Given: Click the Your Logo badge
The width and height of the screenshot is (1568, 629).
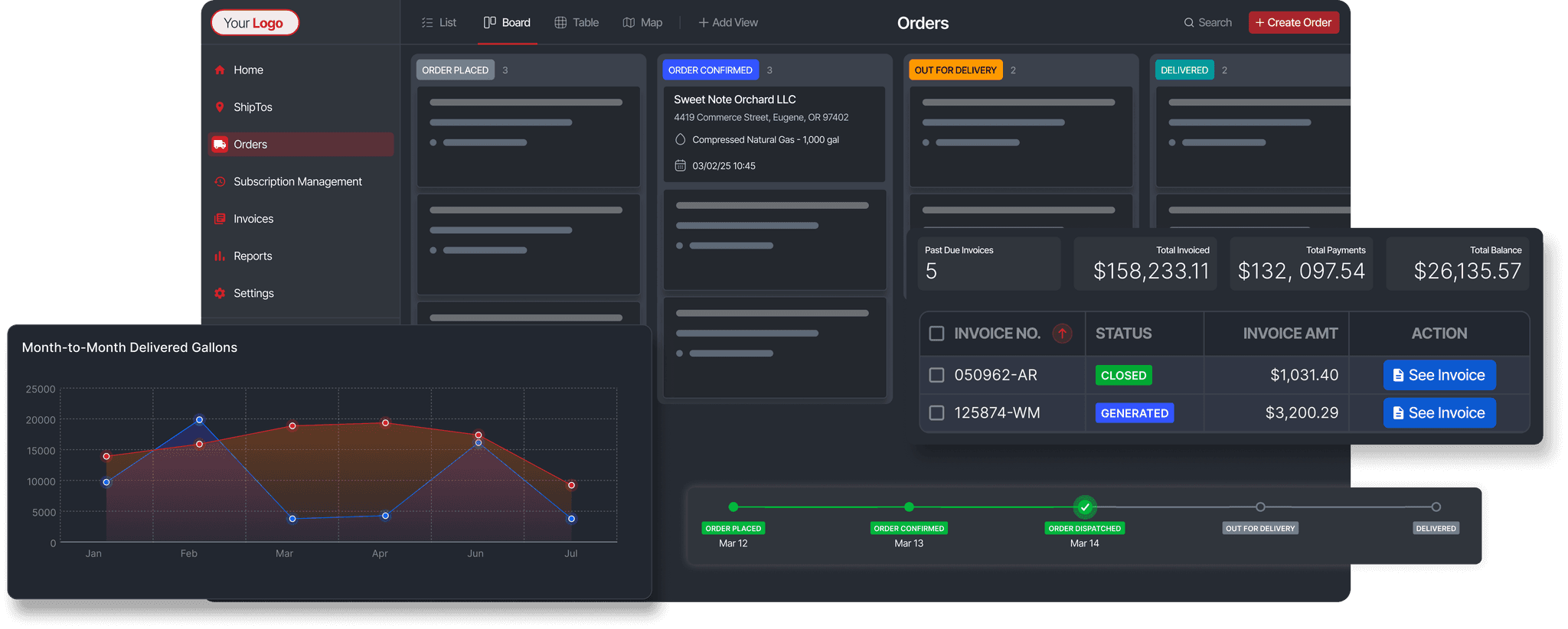Looking at the screenshot, I should (255, 22).
